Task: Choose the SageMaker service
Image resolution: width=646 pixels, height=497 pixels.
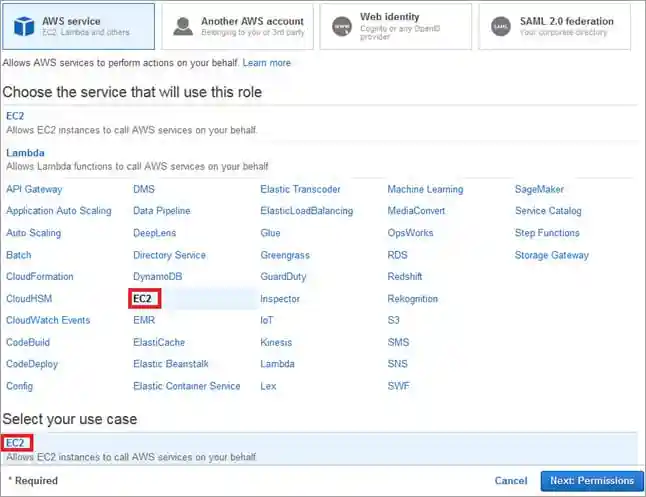Action: [x=539, y=189]
